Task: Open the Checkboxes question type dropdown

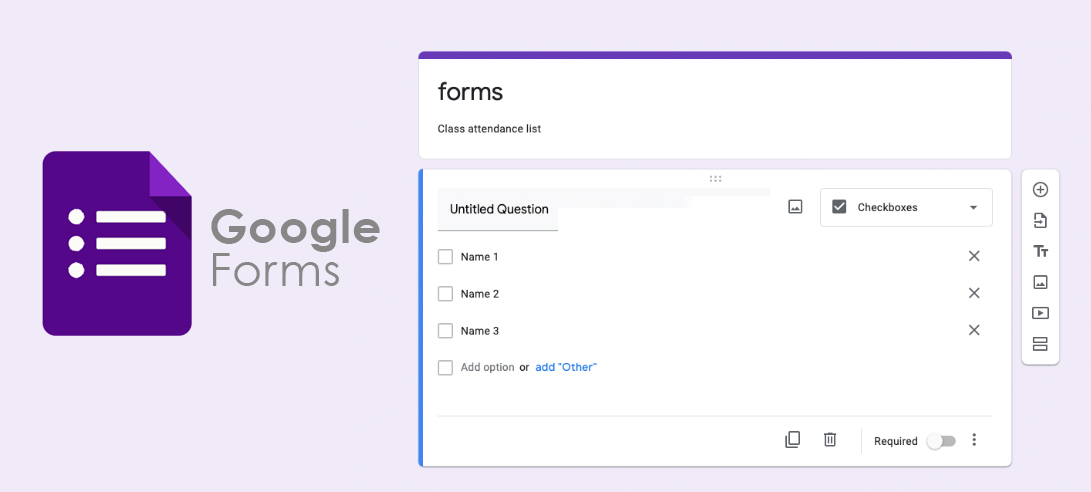Action: pos(906,207)
